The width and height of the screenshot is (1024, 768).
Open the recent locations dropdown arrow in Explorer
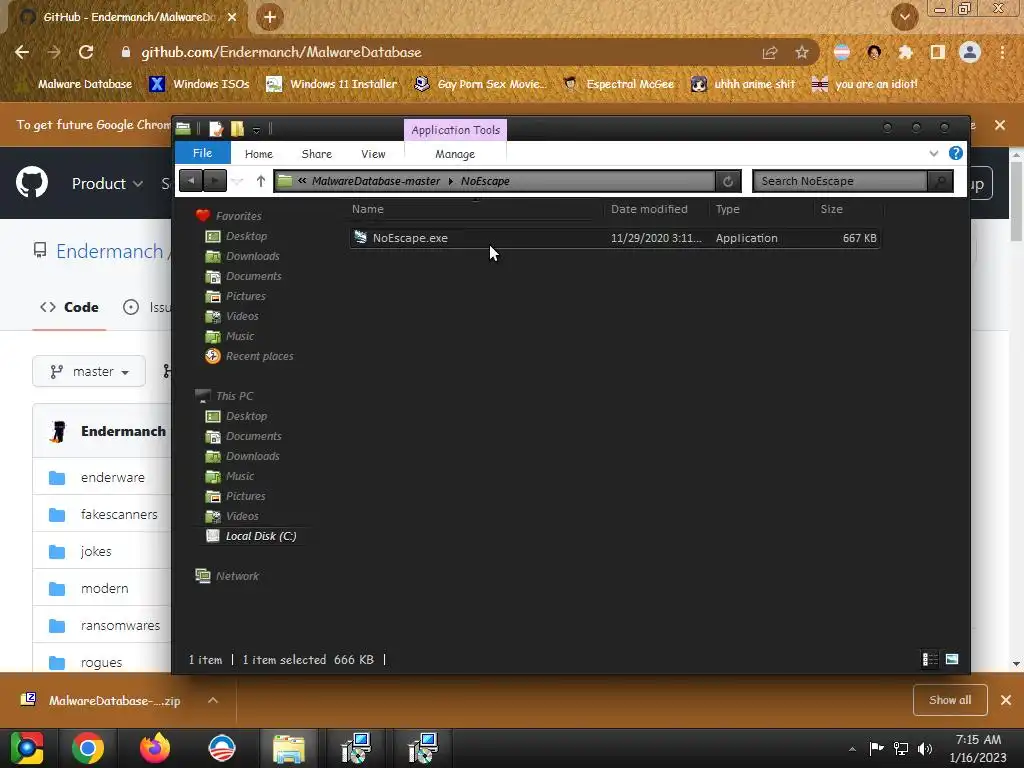click(x=238, y=181)
